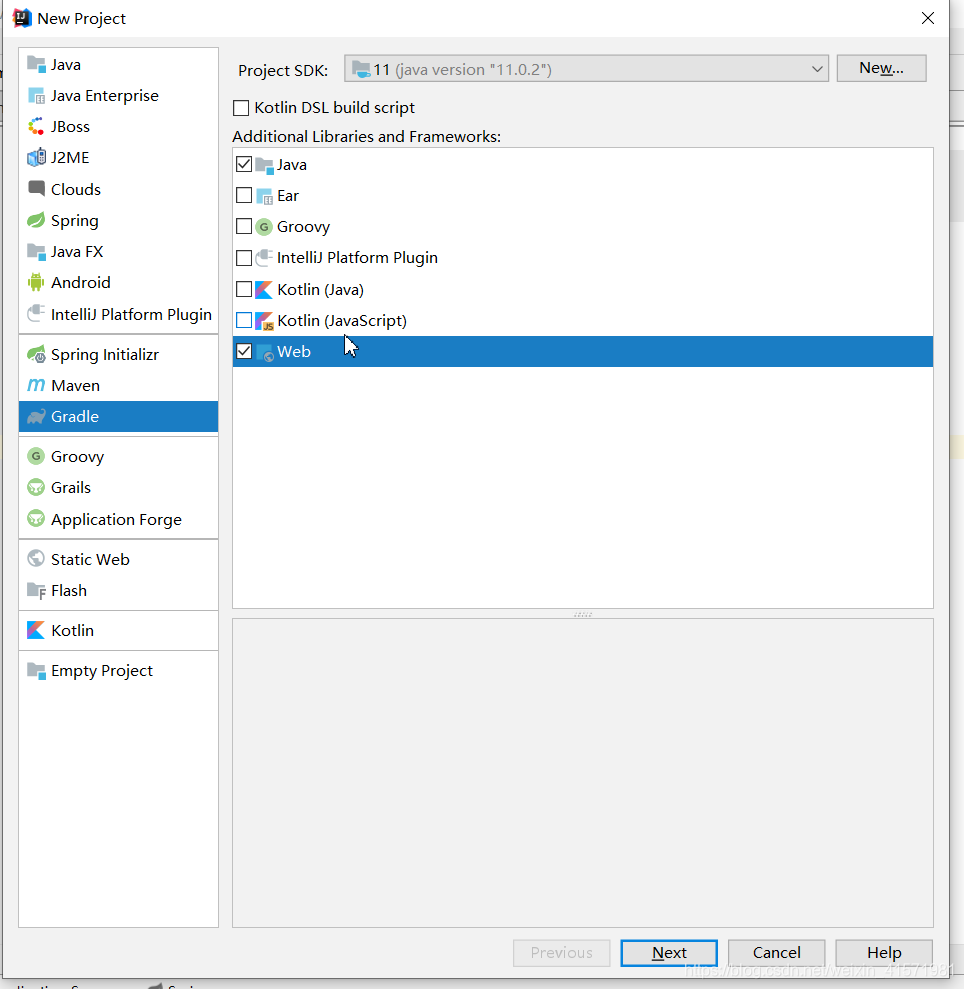
Task: Click the Java Enterprise icon in sidebar
Action: pos(37,96)
